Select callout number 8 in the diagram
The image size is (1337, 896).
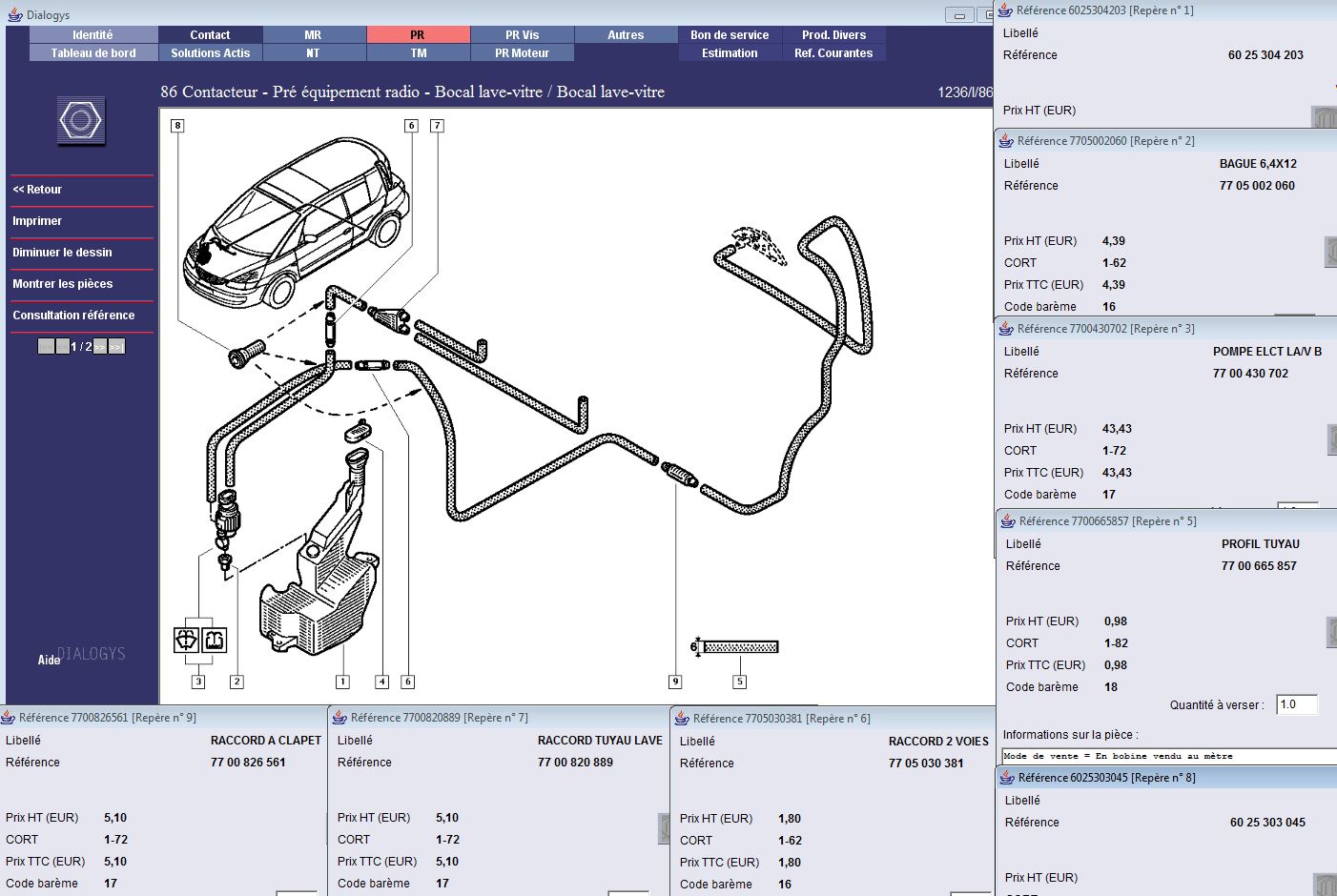(x=177, y=126)
